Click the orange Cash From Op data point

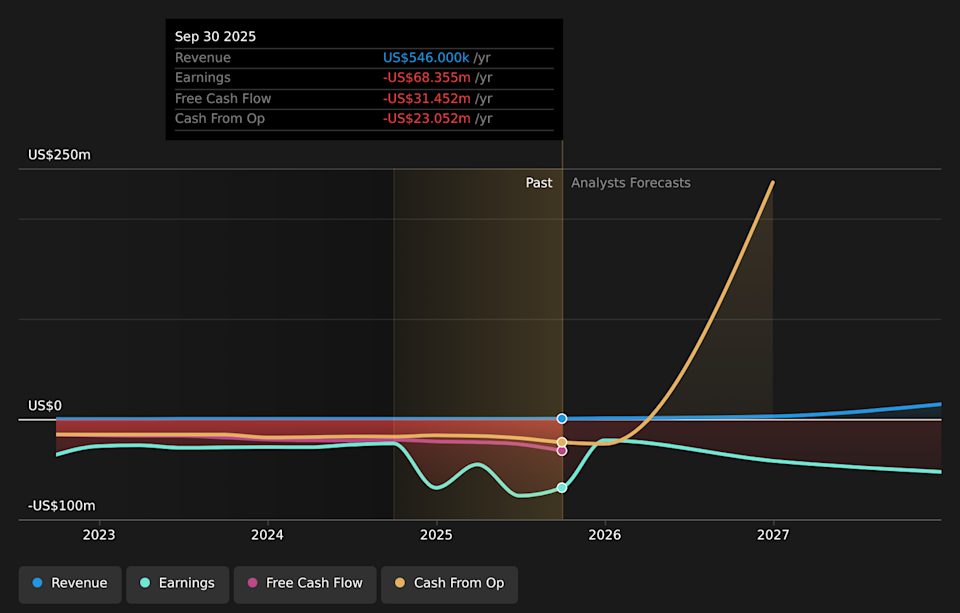click(562, 442)
